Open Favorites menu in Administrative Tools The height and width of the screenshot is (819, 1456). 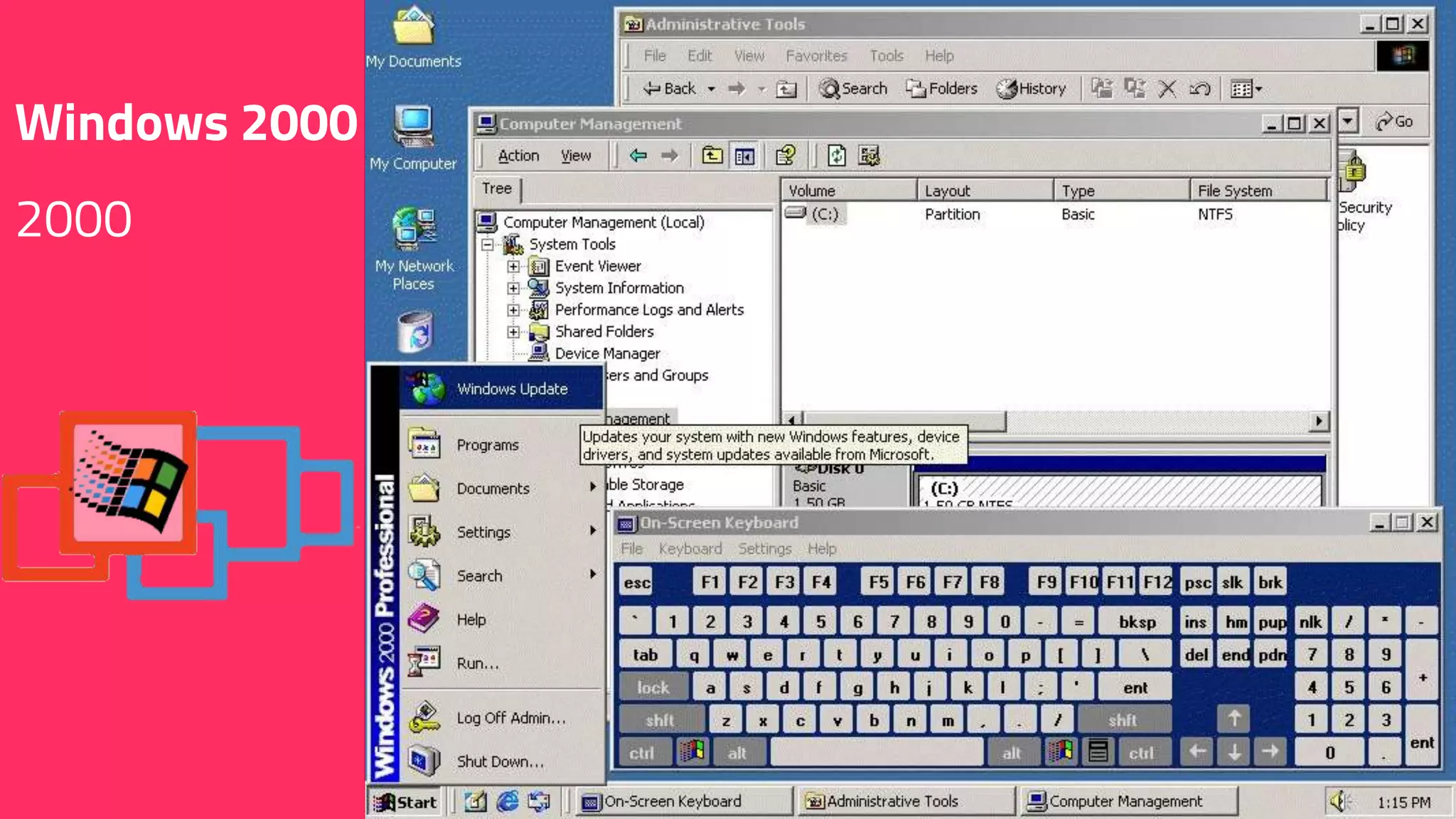(x=816, y=55)
